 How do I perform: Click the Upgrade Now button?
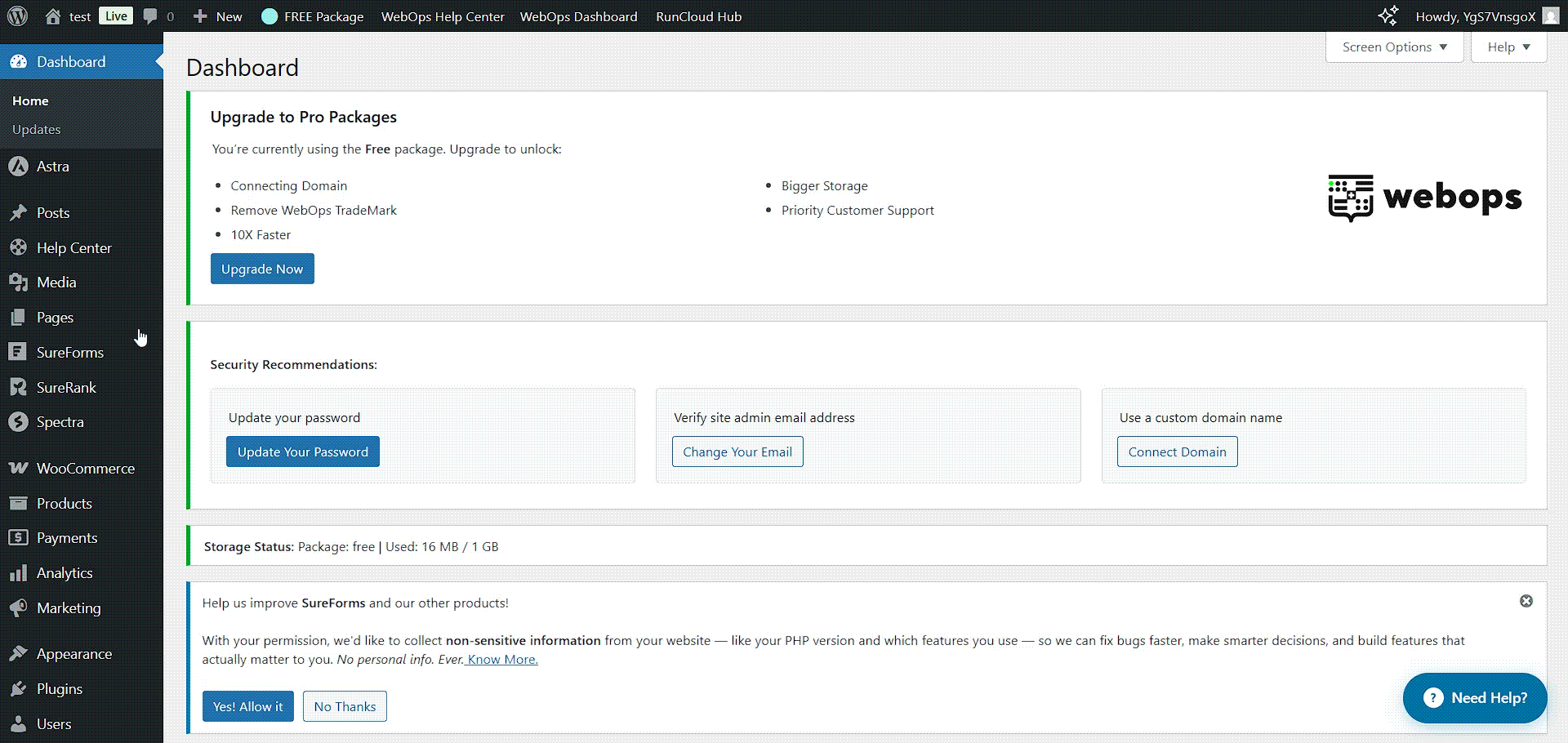point(262,269)
